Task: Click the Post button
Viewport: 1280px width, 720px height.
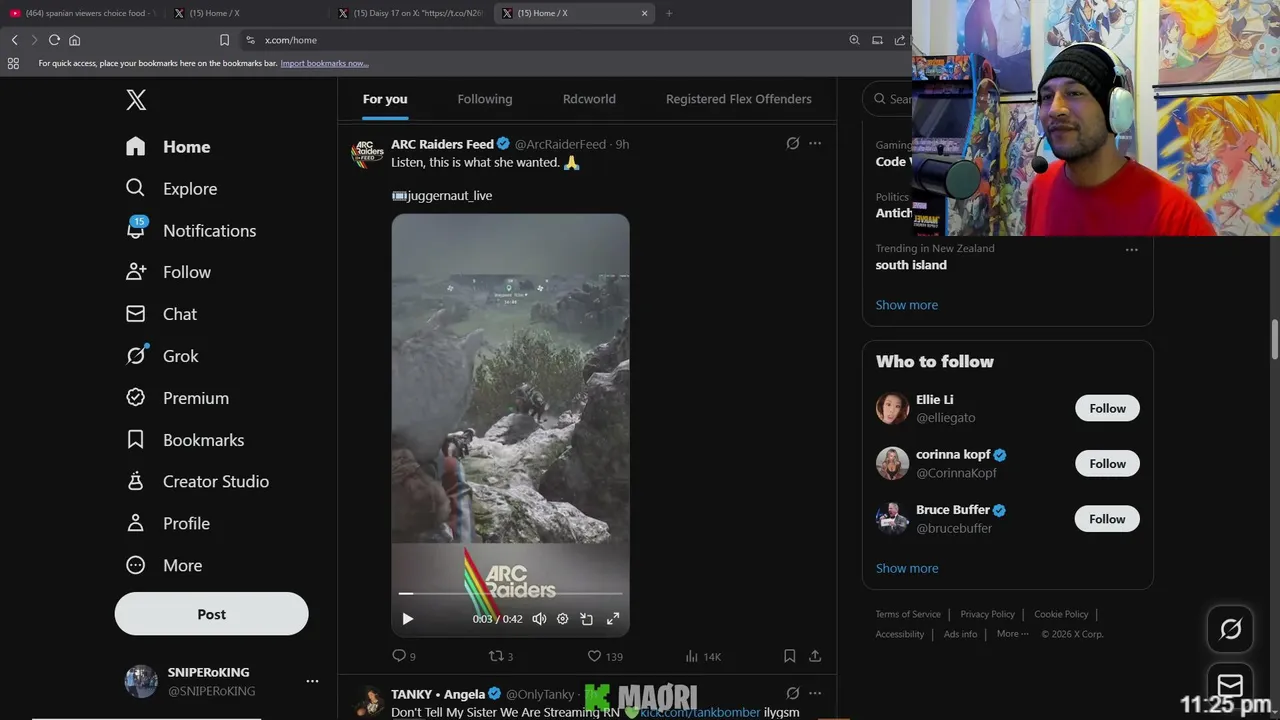Action: (x=211, y=614)
